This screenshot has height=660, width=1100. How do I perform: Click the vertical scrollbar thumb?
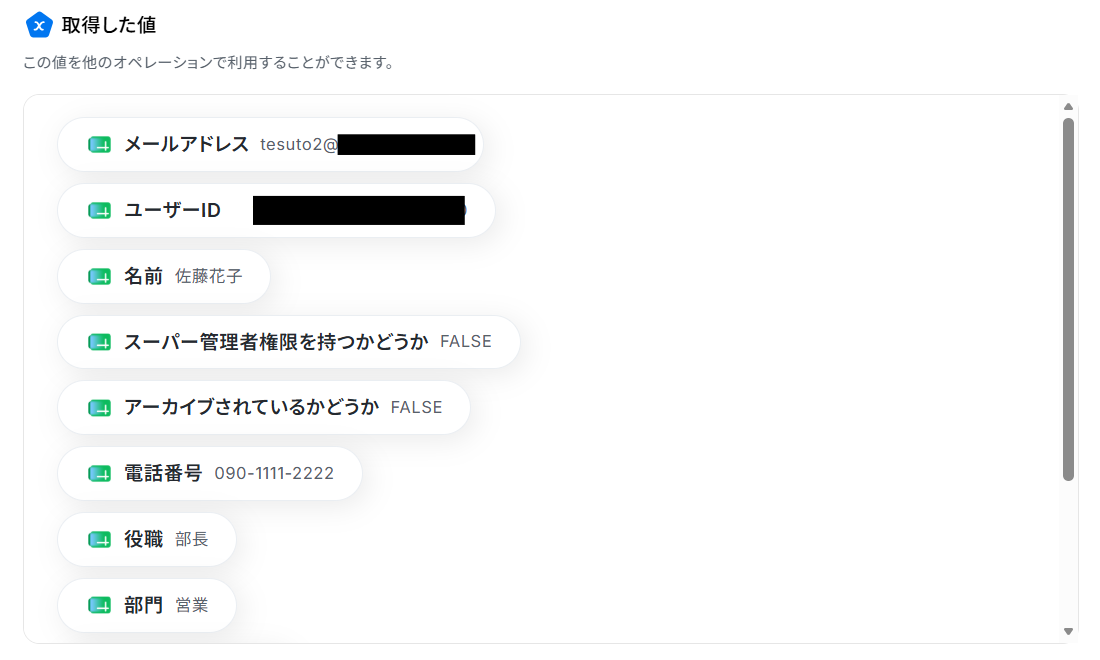1068,299
